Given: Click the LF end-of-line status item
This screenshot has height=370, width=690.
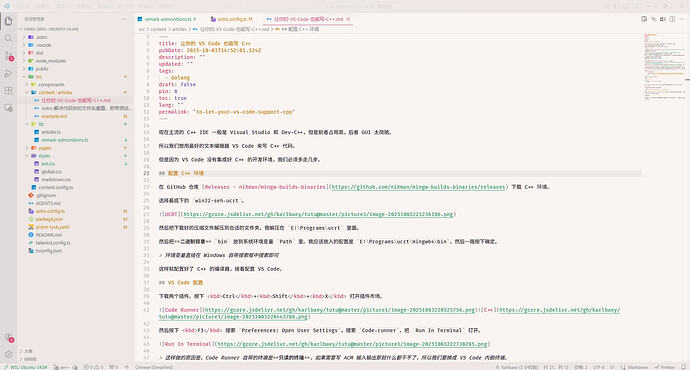Looking at the screenshot, I should click(x=612, y=367).
